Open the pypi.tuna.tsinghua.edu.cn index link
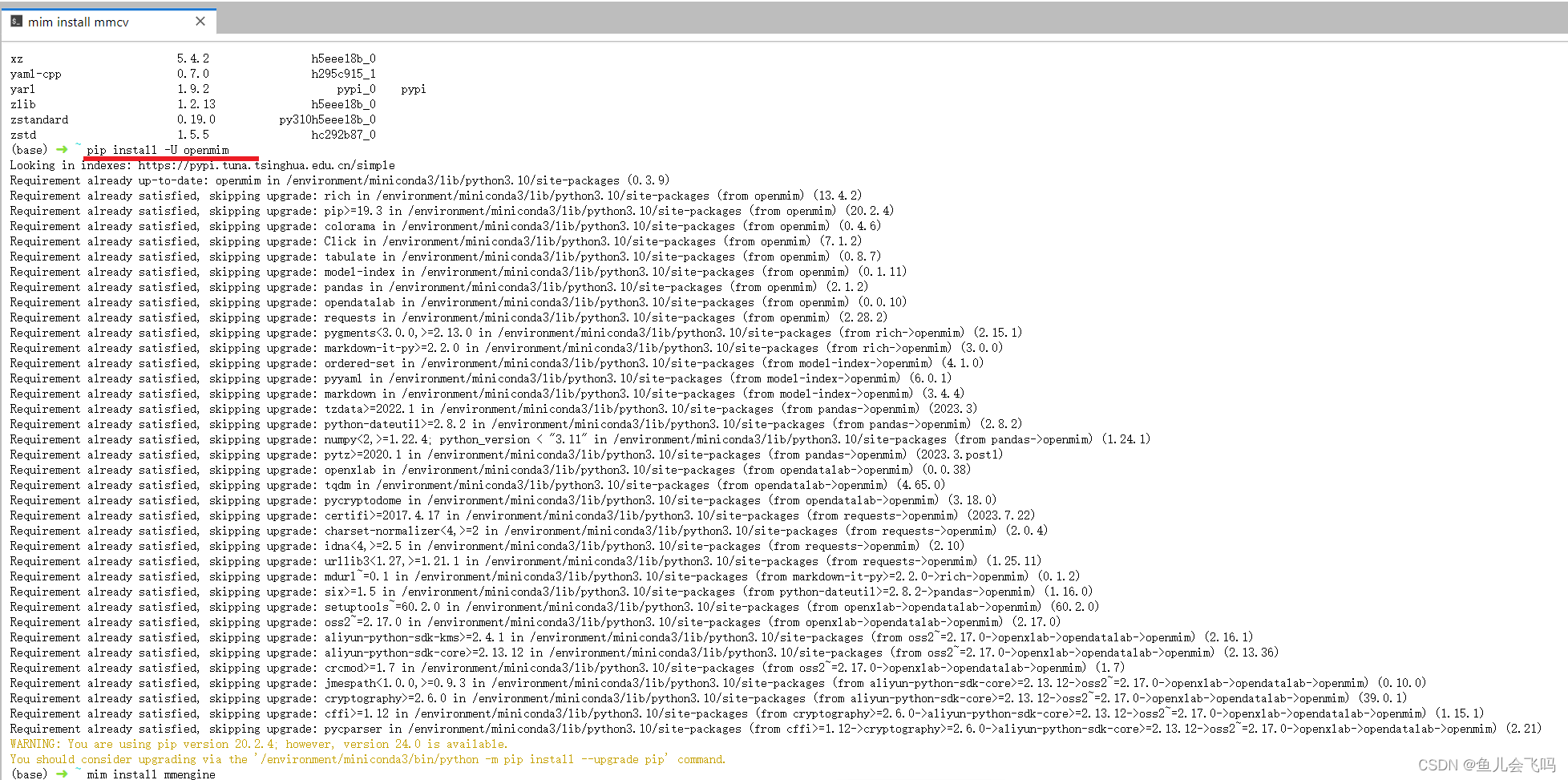This screenshot has width=1568, height=780. [266, 165]
